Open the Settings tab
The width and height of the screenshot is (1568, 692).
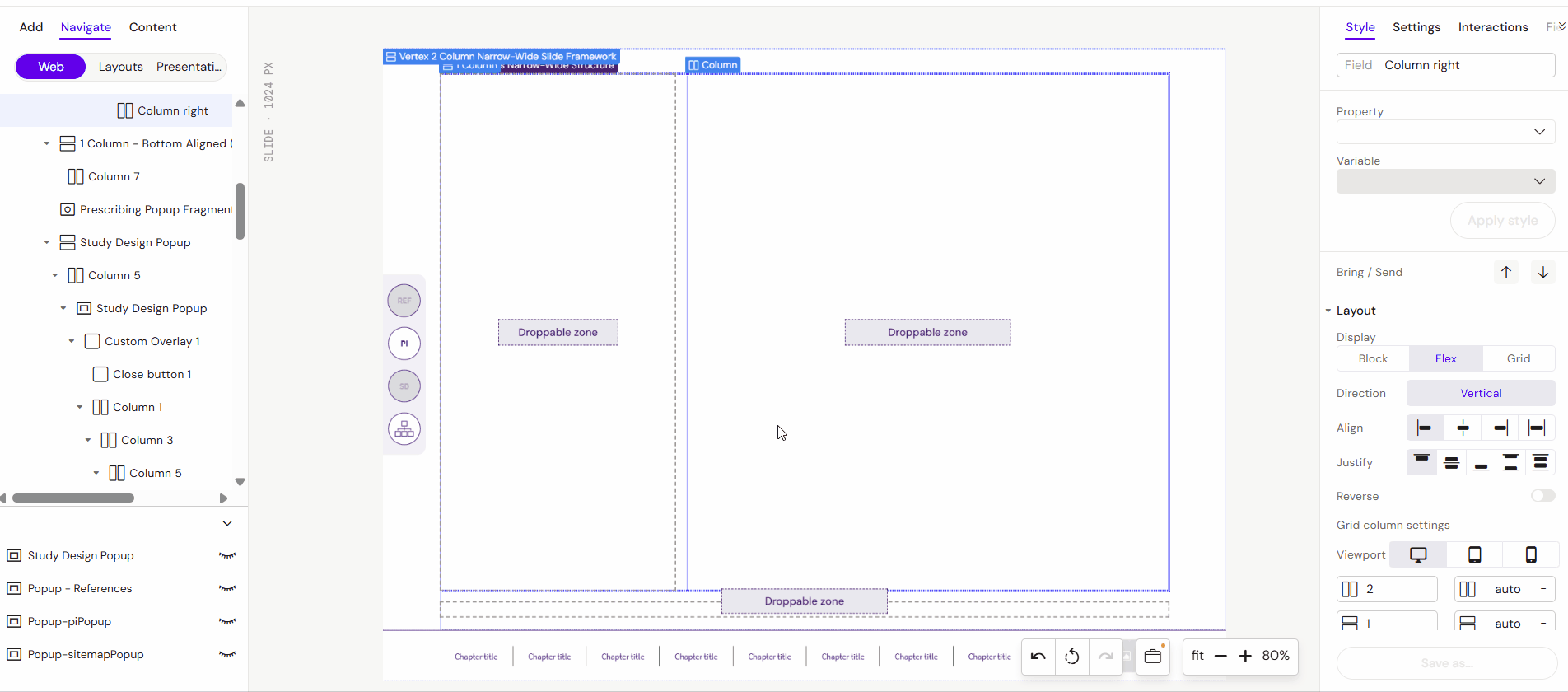[1416, 27]
